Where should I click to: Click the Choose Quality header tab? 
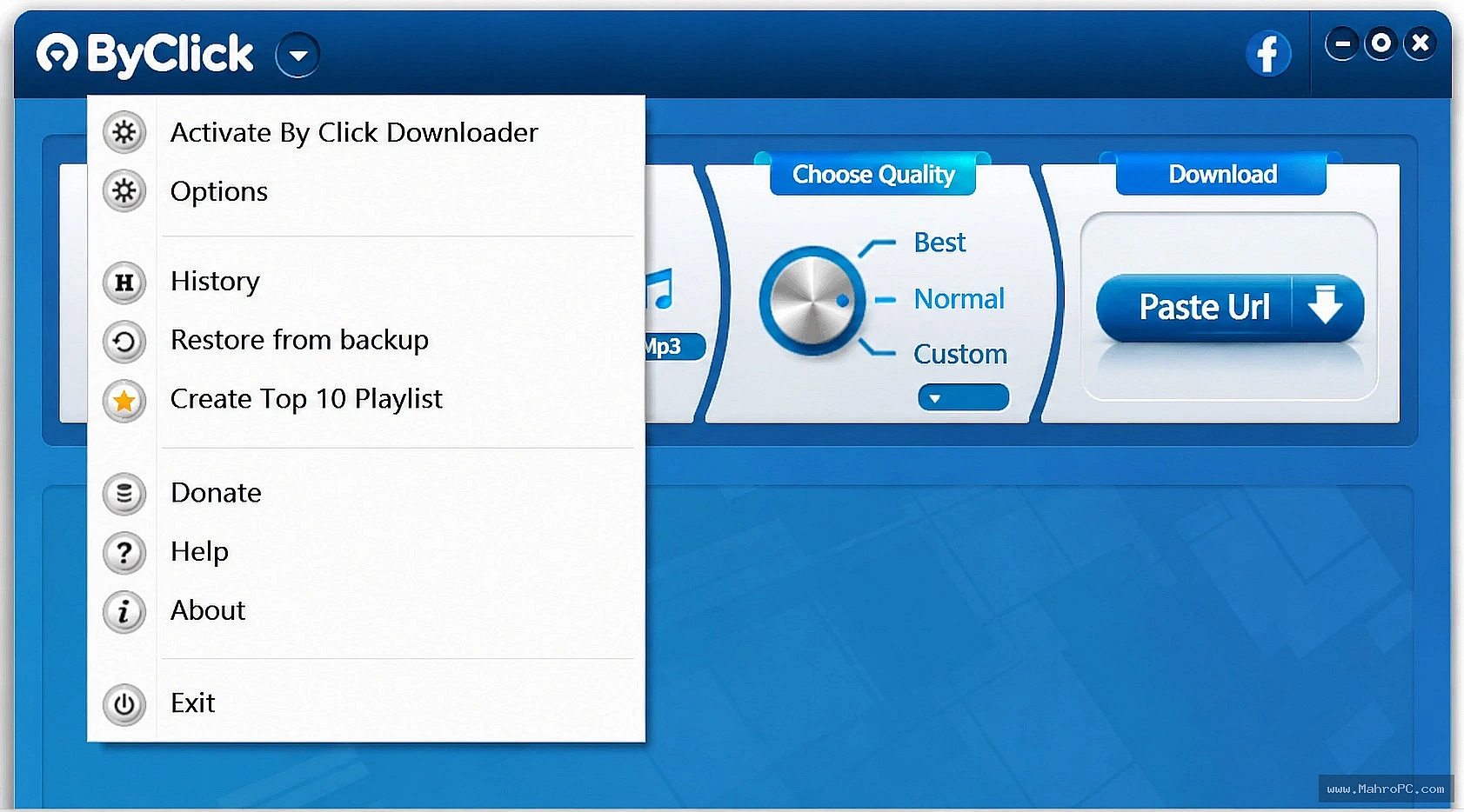[x=873, y=175]
